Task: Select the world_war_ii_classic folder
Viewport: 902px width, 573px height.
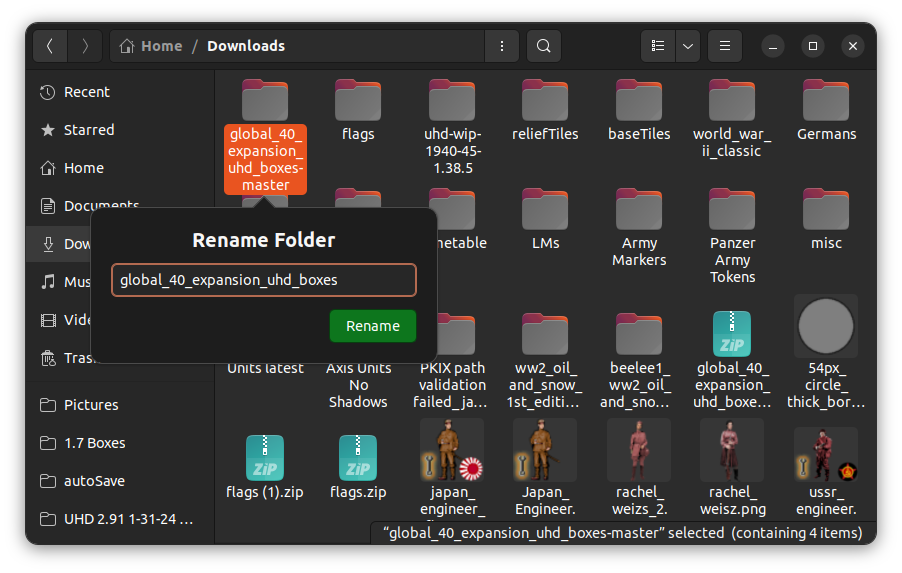Action: click(x=732, y=119)
